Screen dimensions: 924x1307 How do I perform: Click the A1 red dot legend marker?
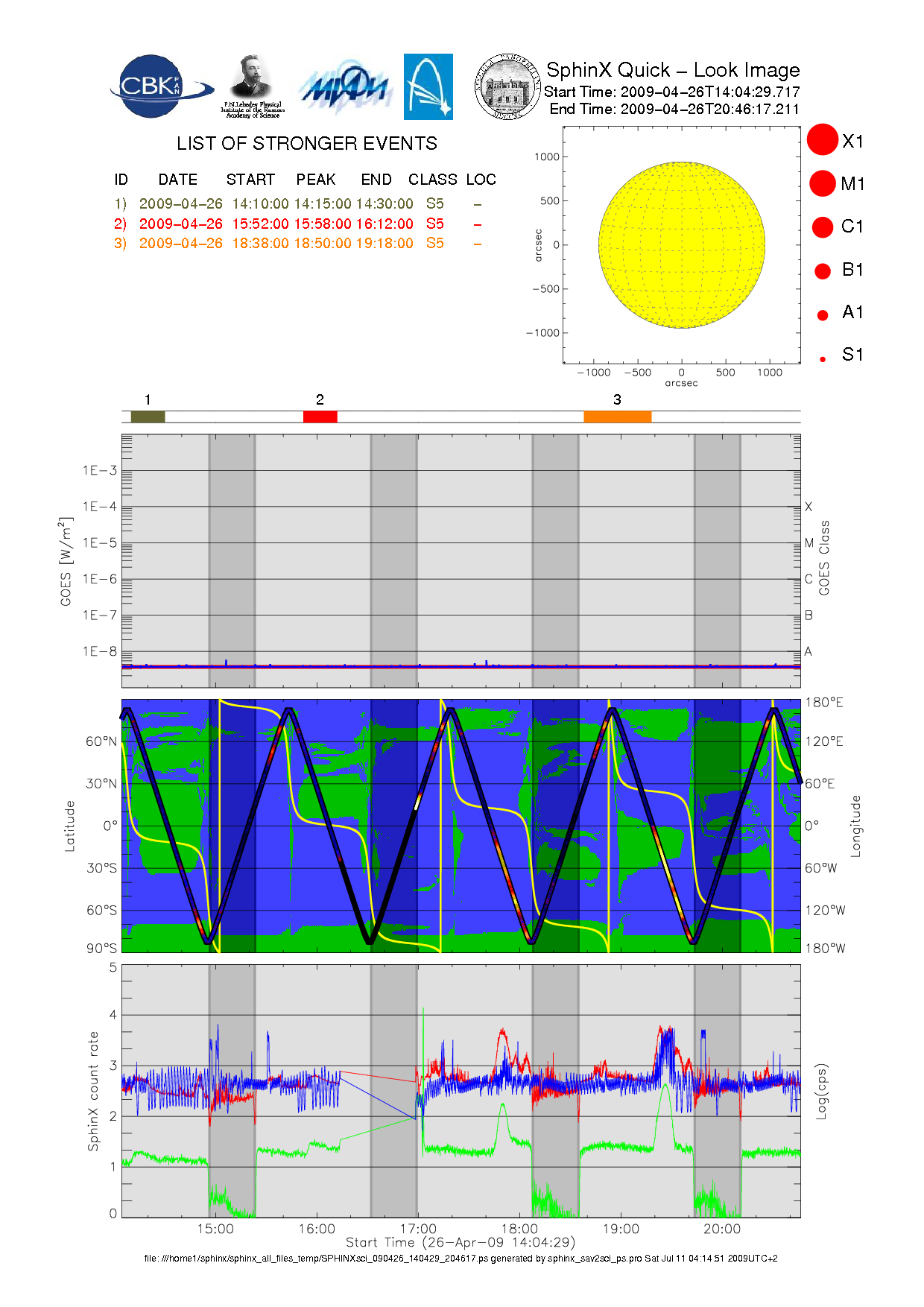(x=823, y=315)
